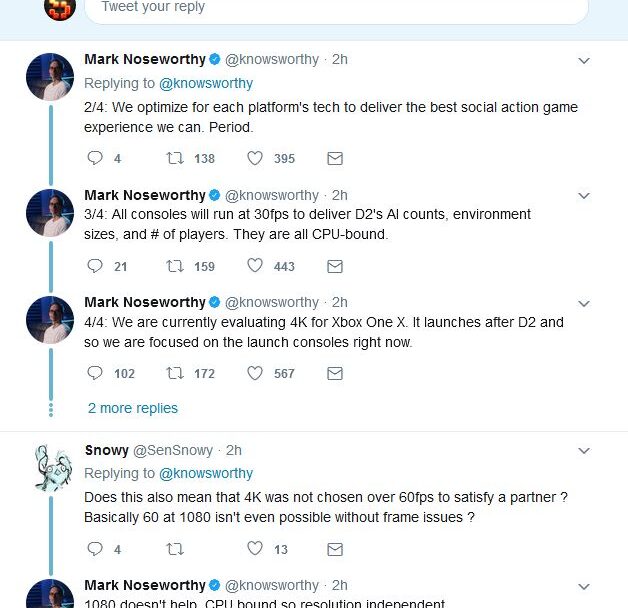Type in the Tweet your reply field

click(x=335, y=8)
